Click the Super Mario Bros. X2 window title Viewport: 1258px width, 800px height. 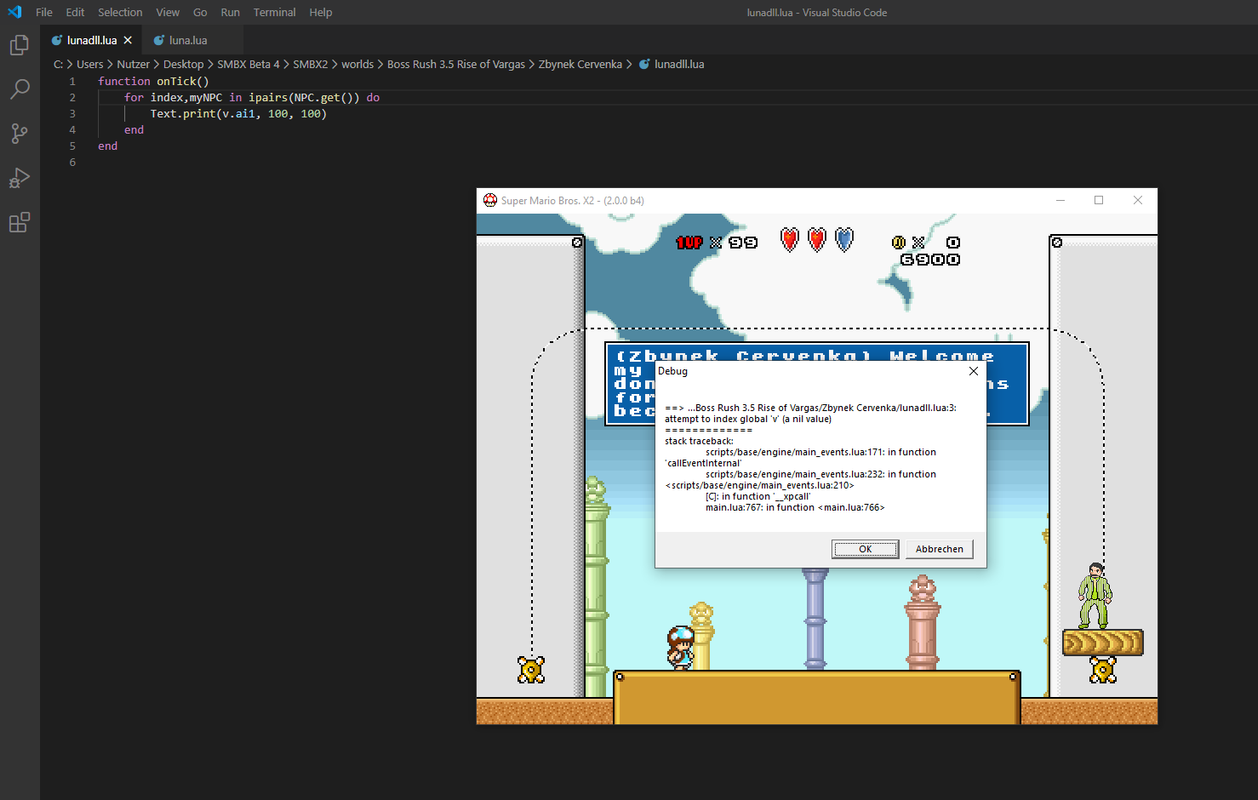click(572, 200)
